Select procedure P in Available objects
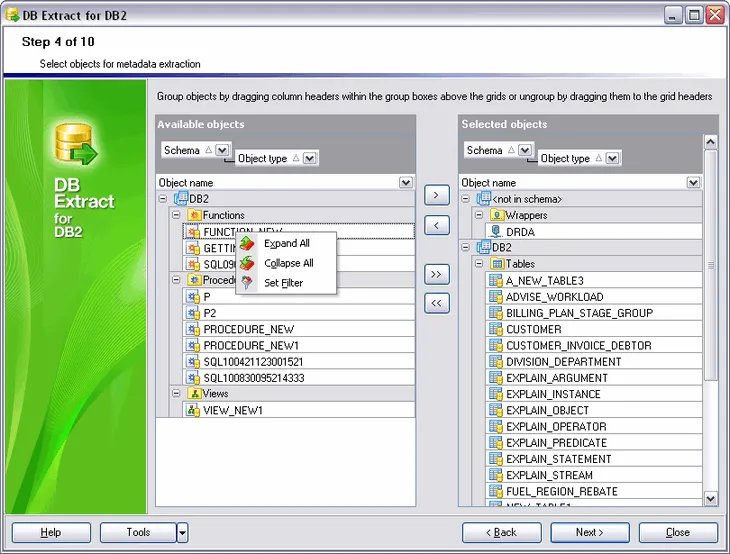 298,297
